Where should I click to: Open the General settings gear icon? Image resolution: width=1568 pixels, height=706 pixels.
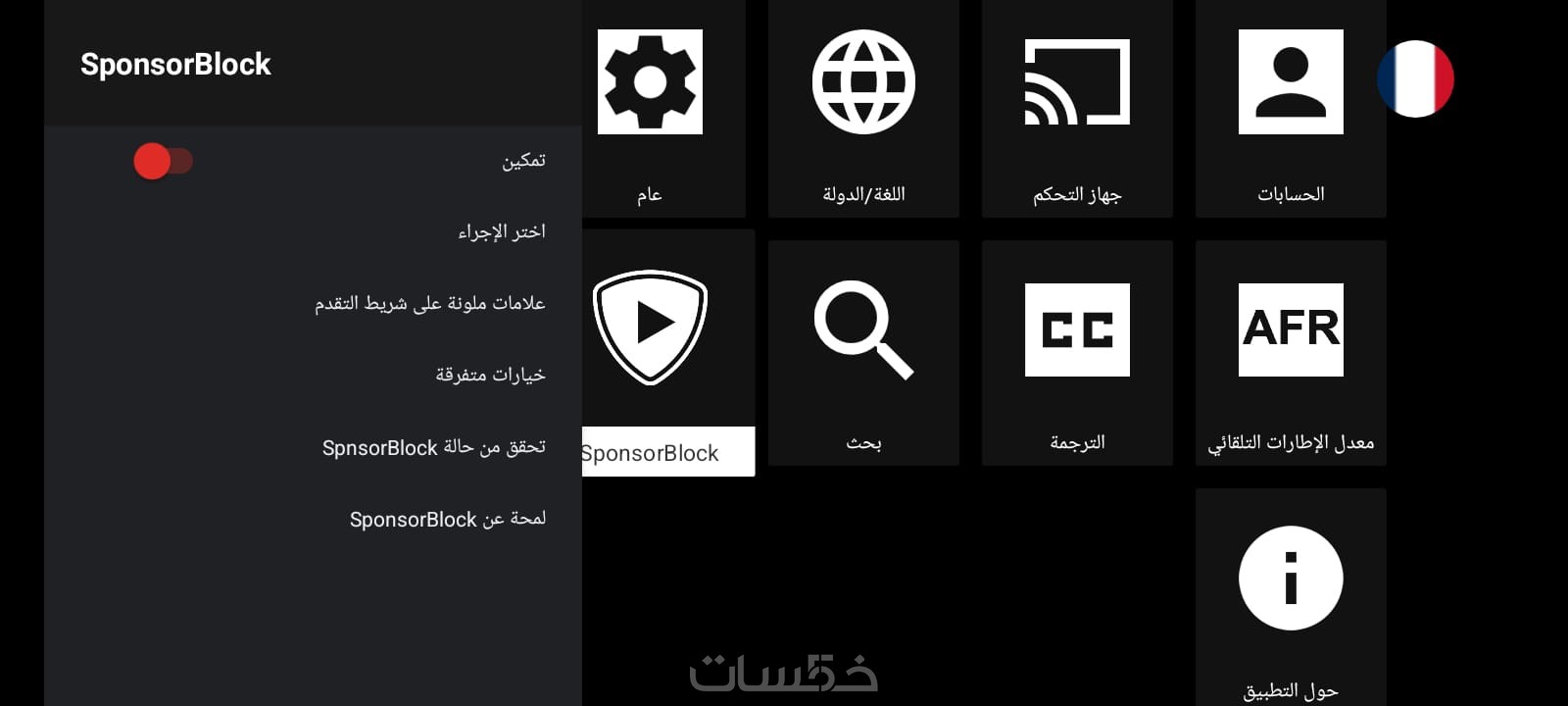tap(650, 81)
